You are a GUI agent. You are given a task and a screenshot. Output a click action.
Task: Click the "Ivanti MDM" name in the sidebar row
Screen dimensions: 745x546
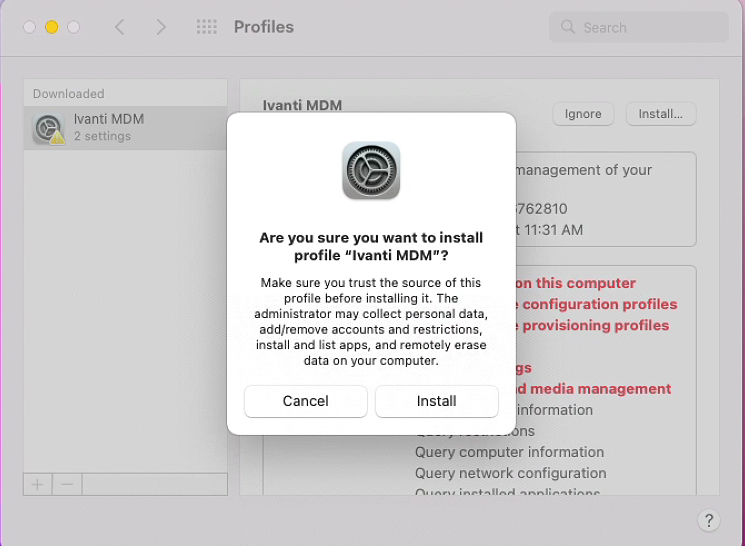(109, 119)
